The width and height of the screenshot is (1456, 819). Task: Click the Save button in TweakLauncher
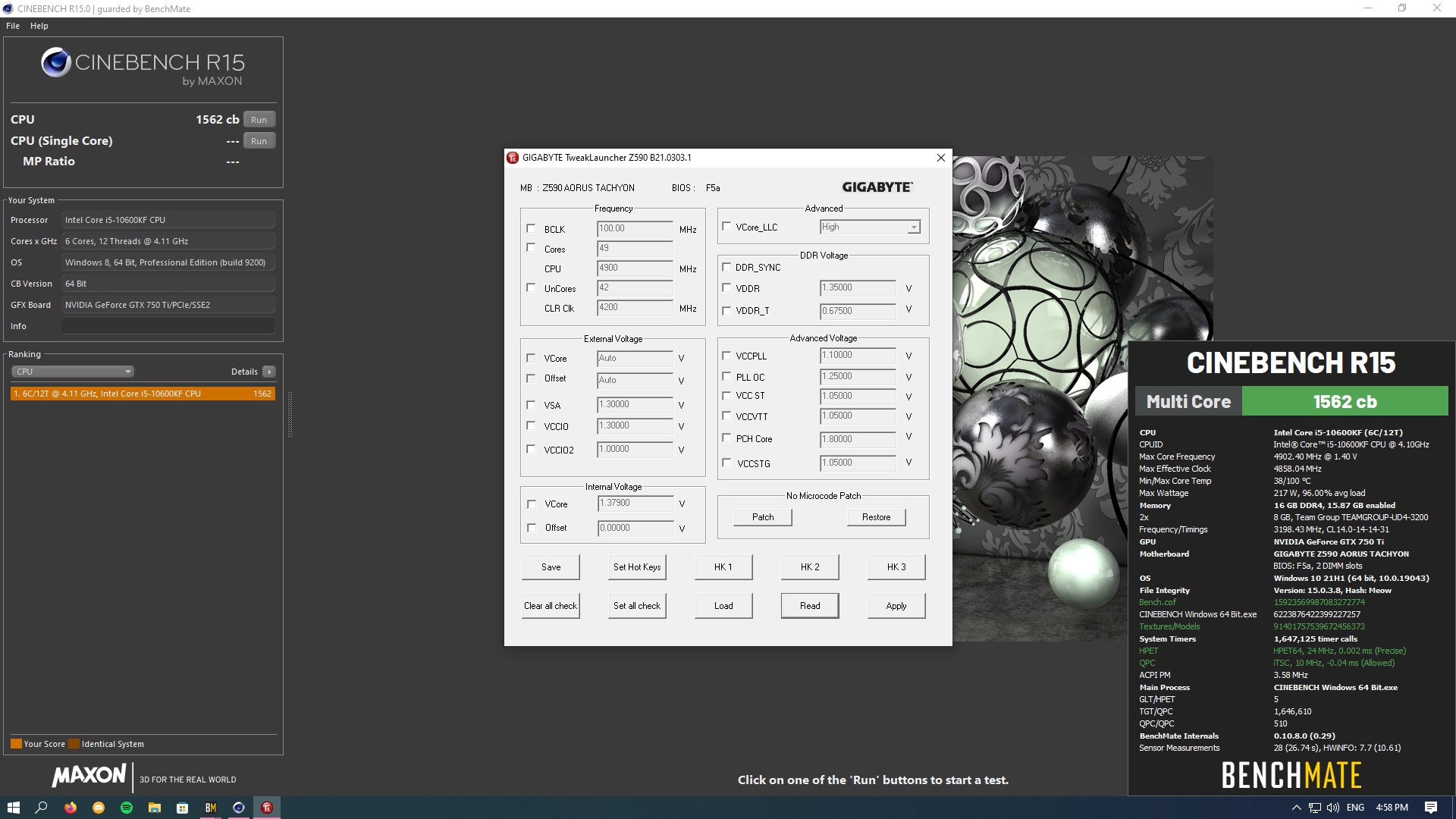(x=551, y=567)
